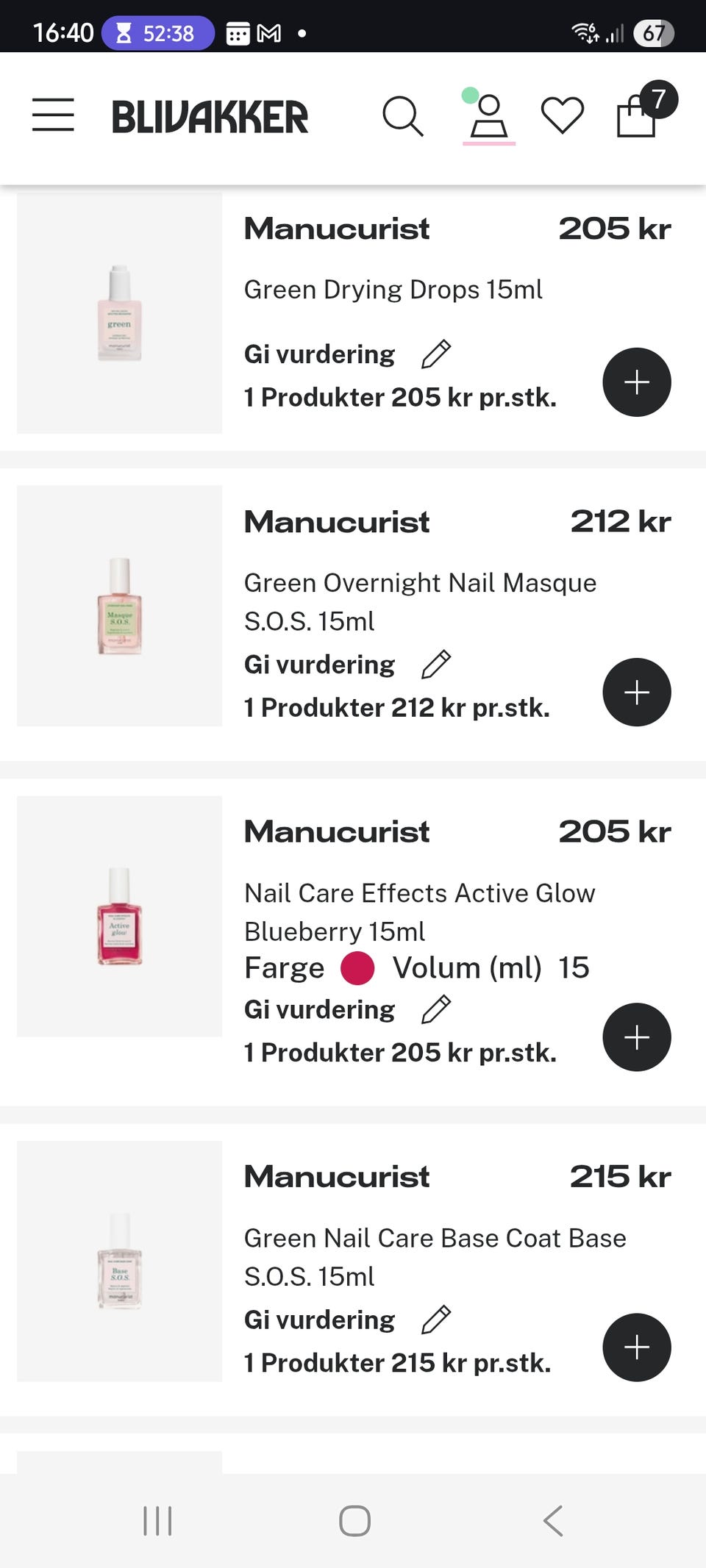Open the user account icon
706x1568 pixels.
click(489, 117)
